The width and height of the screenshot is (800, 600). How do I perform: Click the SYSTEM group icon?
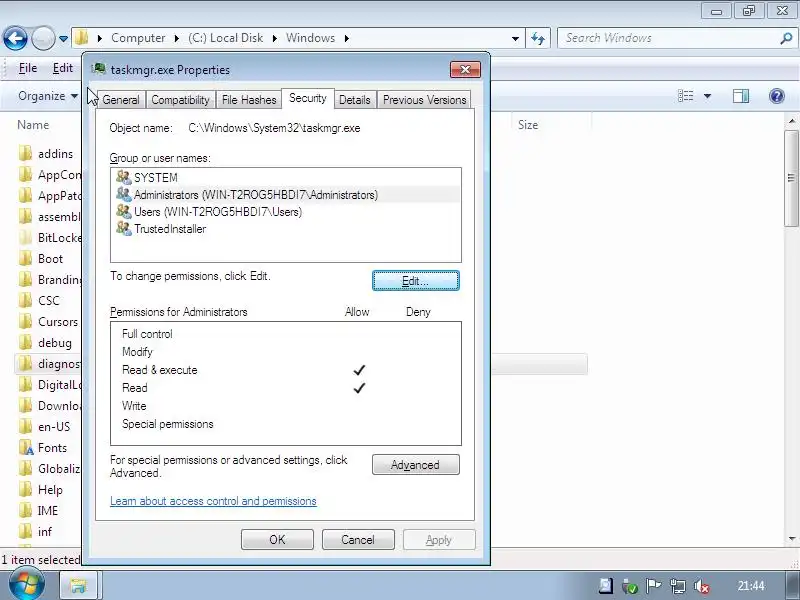point(123,177)
